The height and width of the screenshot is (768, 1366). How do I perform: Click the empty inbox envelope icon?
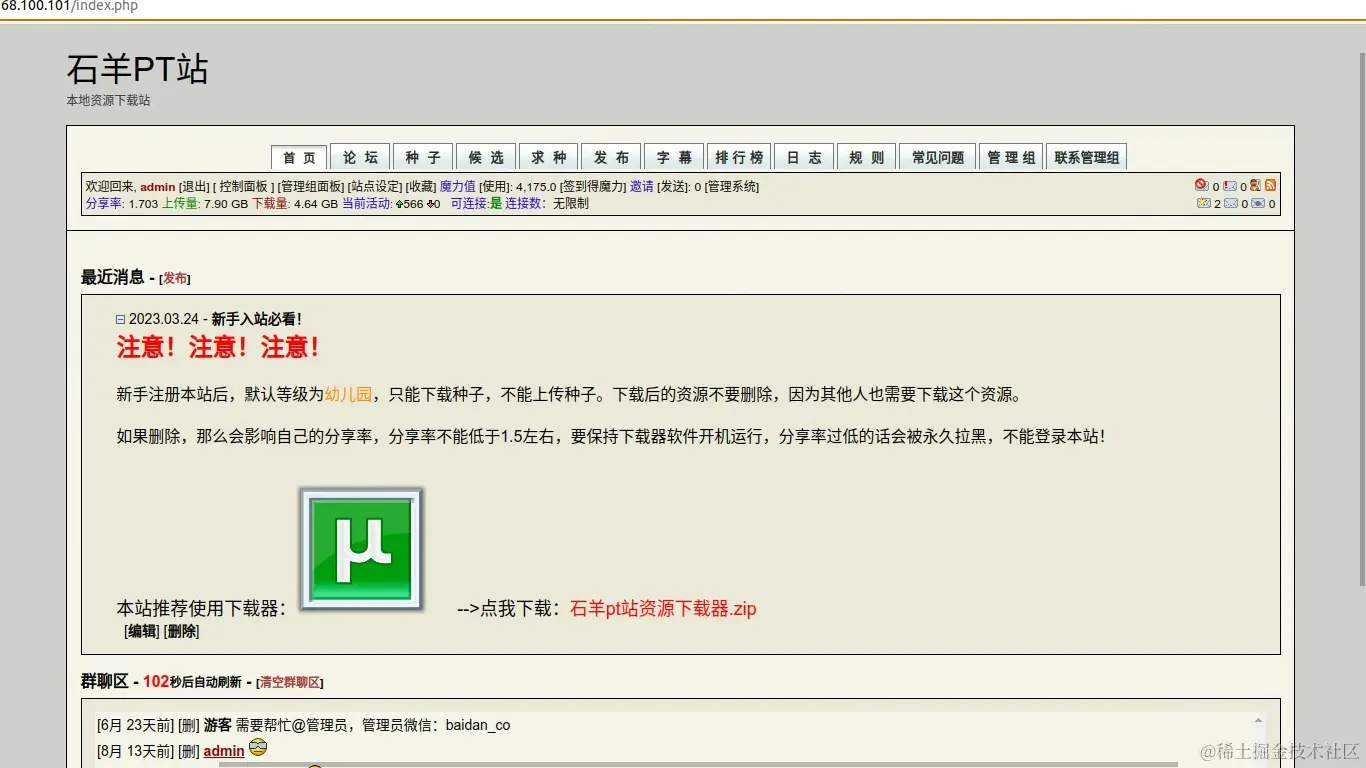click(x=1231, y=204)
